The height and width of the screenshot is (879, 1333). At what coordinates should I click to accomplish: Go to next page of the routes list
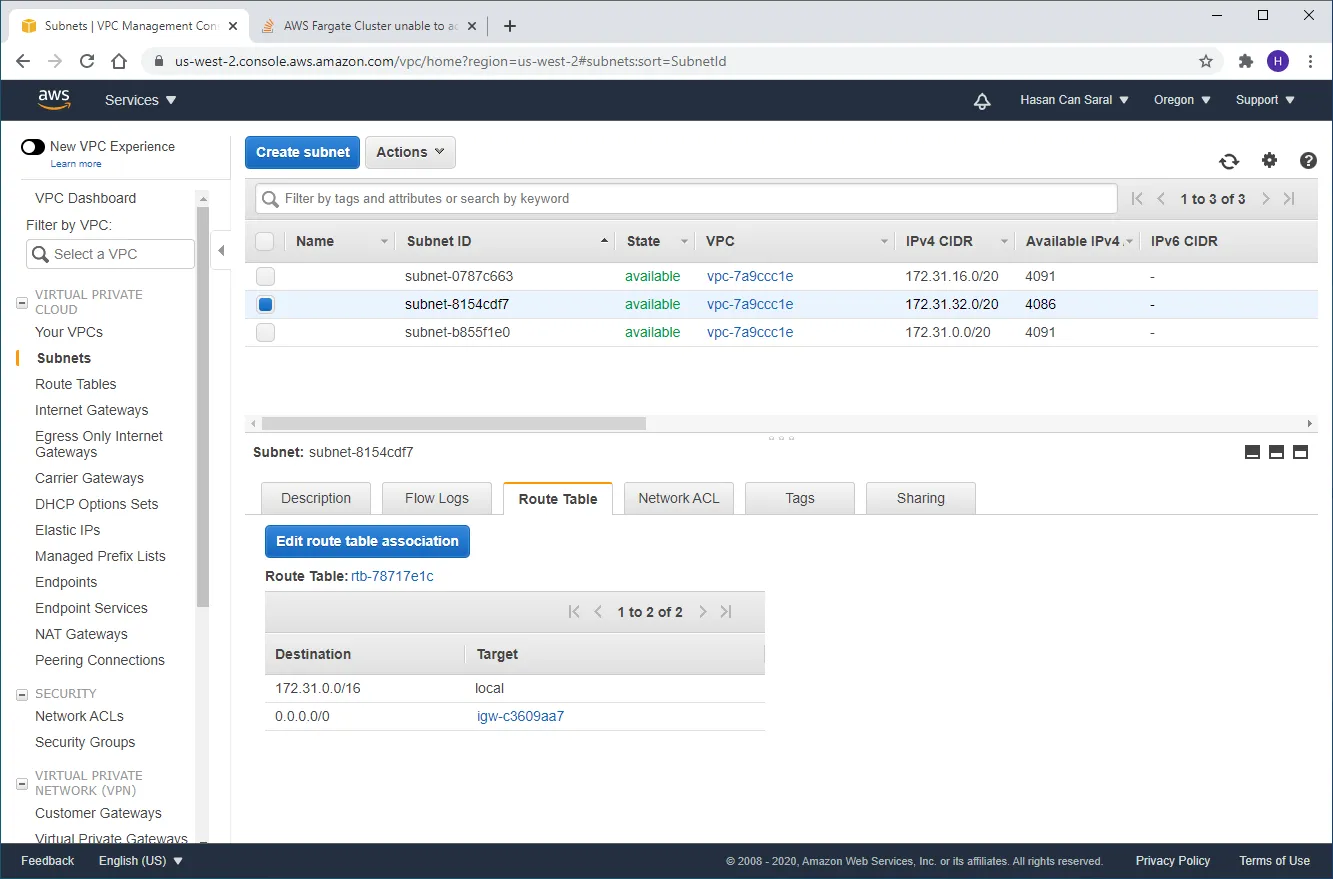point(703,612)
